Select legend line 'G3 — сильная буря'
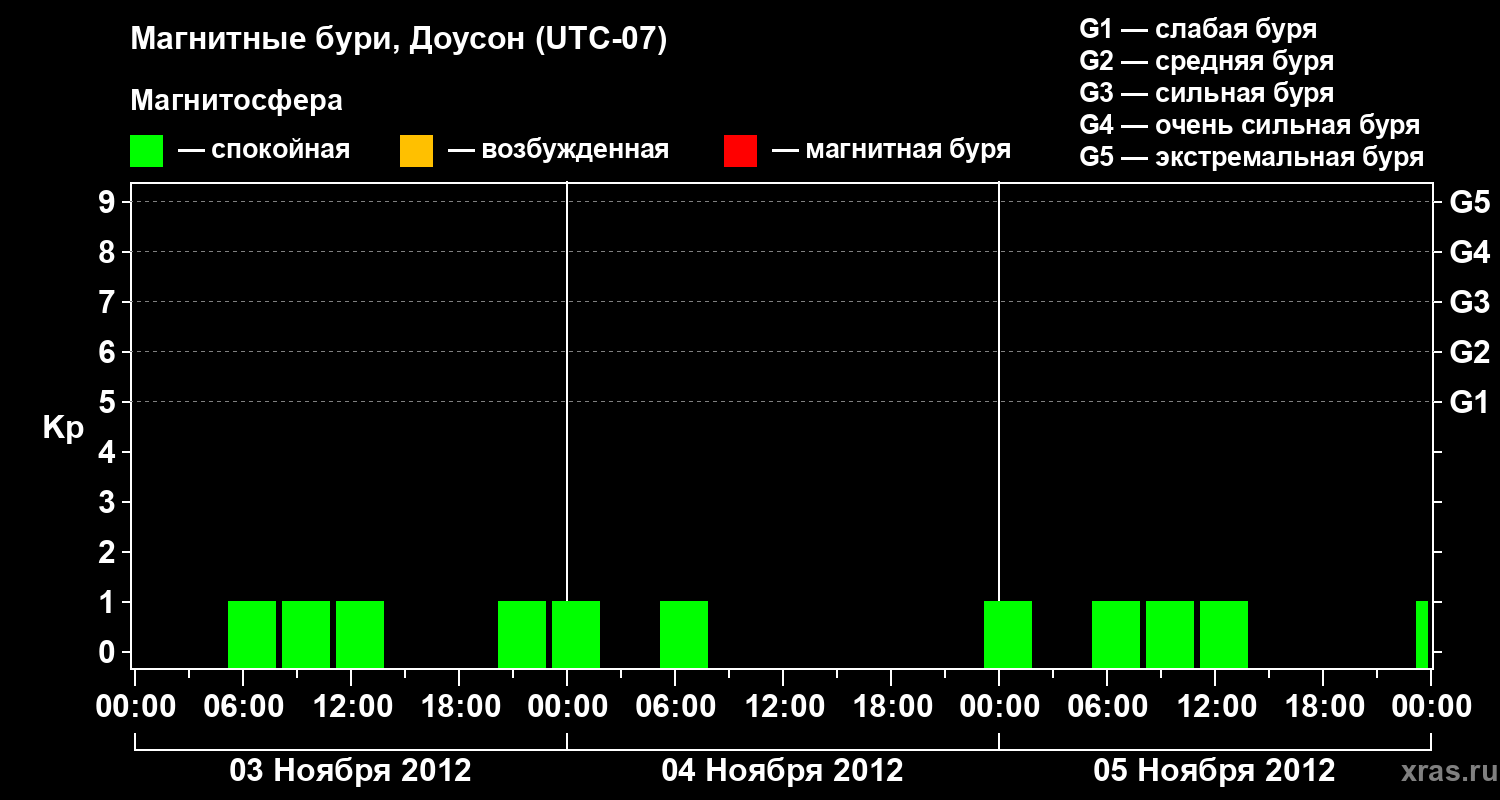 [x=1206, y=93]
